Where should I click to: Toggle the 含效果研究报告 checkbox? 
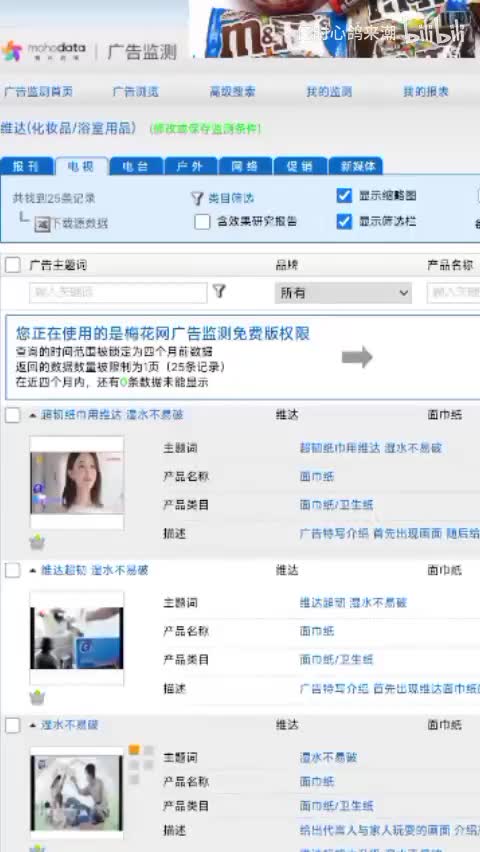pyautogui.click(x=202, y=222)
